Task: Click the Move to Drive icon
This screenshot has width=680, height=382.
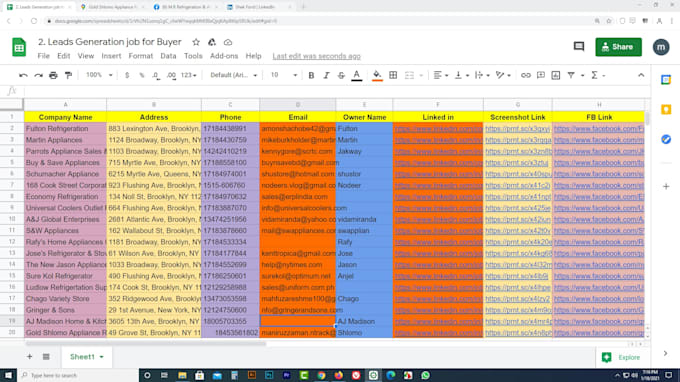Action: coord(212,42)
